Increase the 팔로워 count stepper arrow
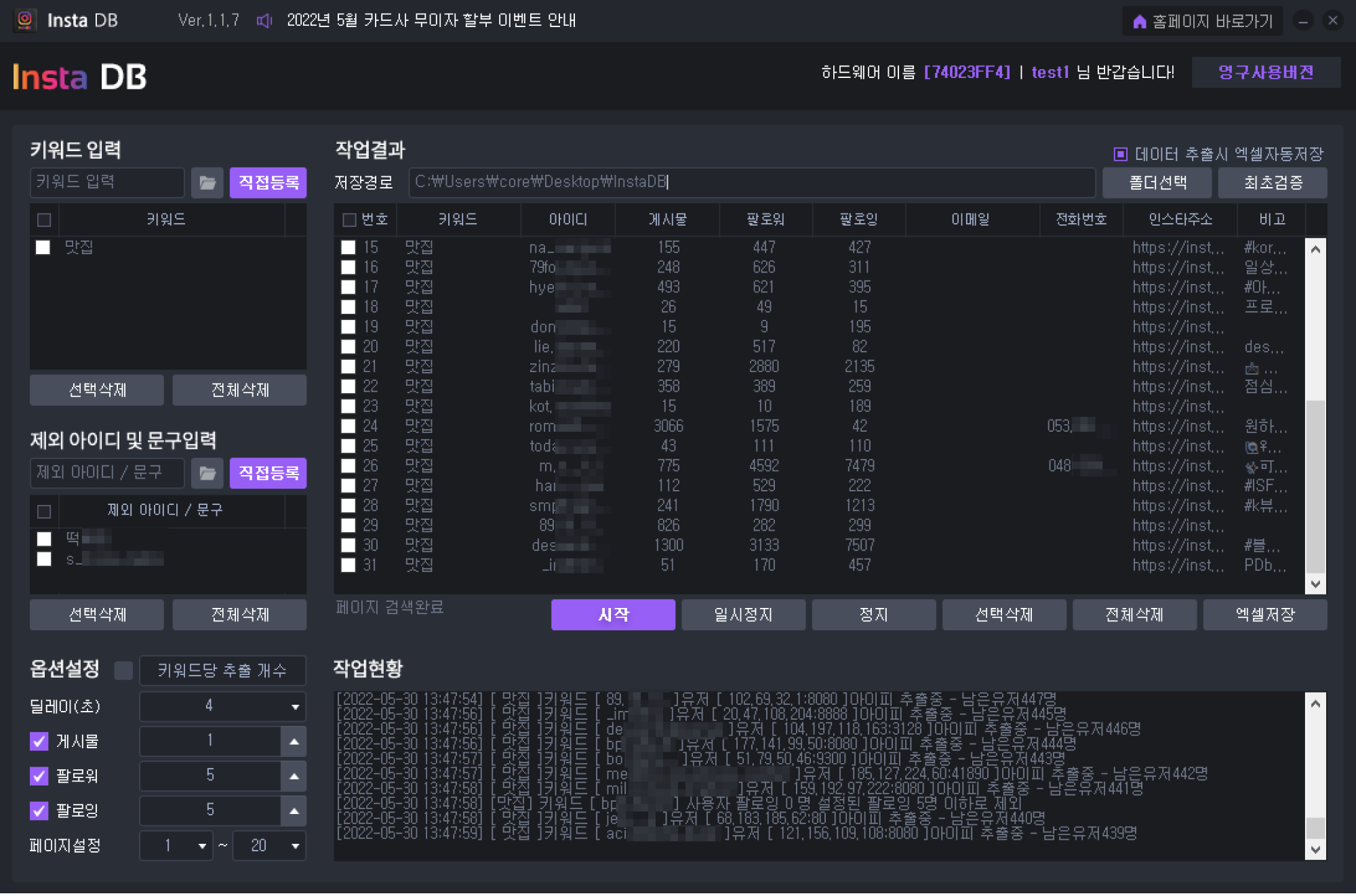Viewport: 1356px width, 896px height. pyautogui.click(x=294, y=776)
